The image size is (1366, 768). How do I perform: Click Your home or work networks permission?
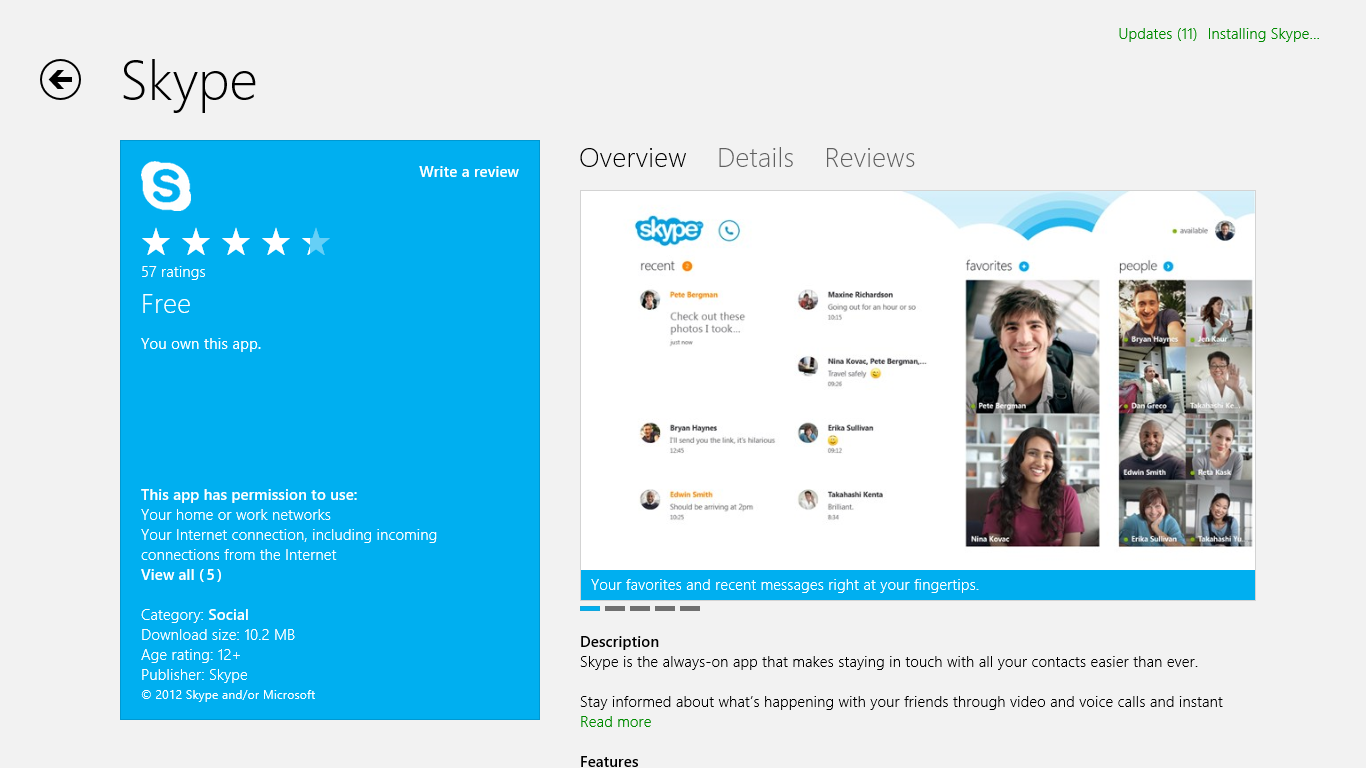tap(236, 515)
